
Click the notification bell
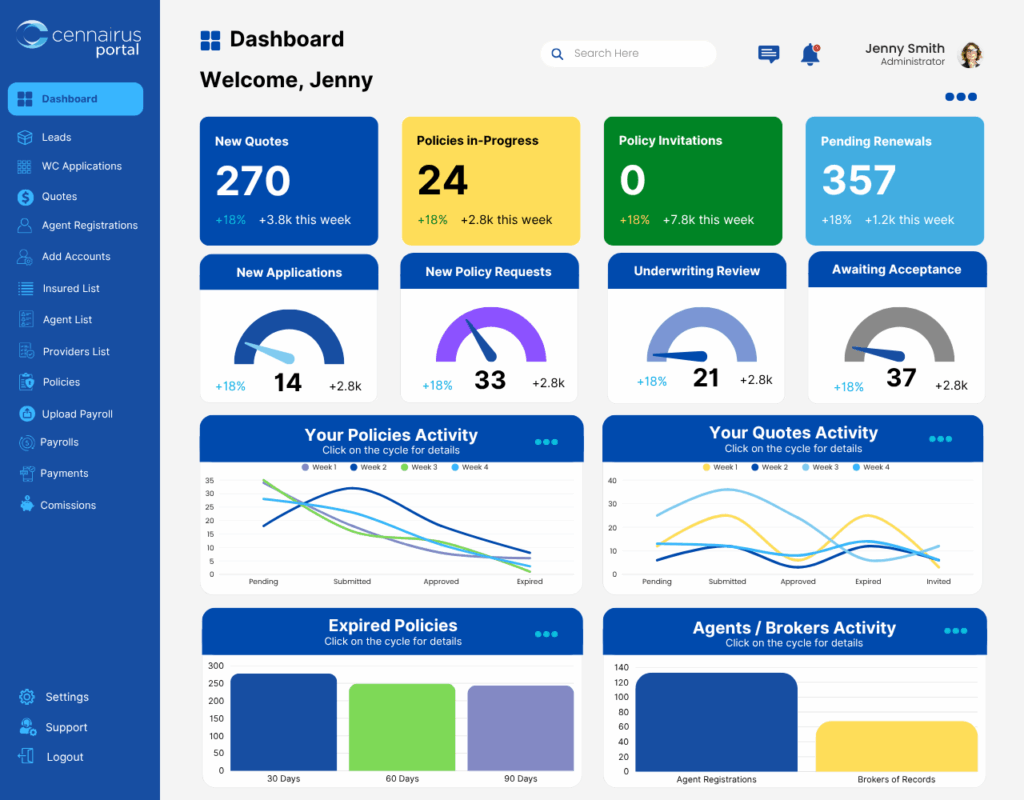point(809,54)
